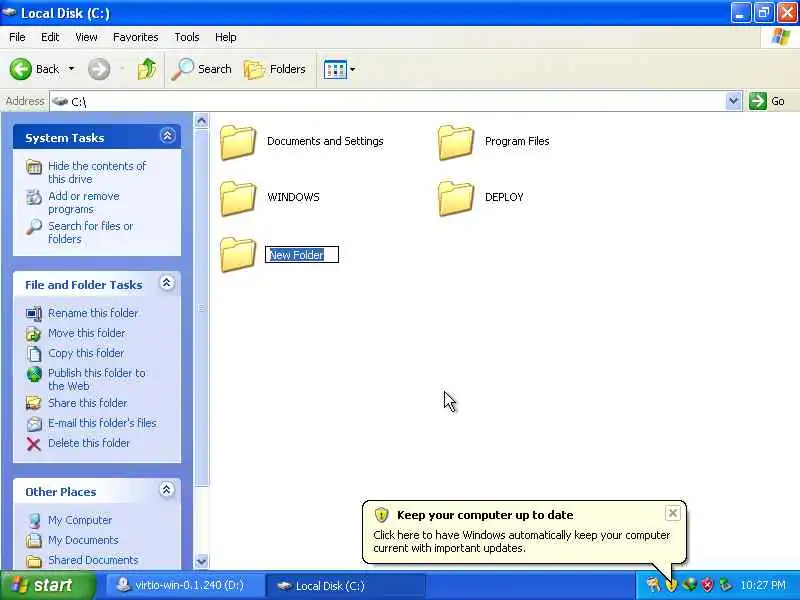Click the Keep your computer up to date balloon
Image resolution: width=800 pixels, height=600 pixels.
click(524, 532)
